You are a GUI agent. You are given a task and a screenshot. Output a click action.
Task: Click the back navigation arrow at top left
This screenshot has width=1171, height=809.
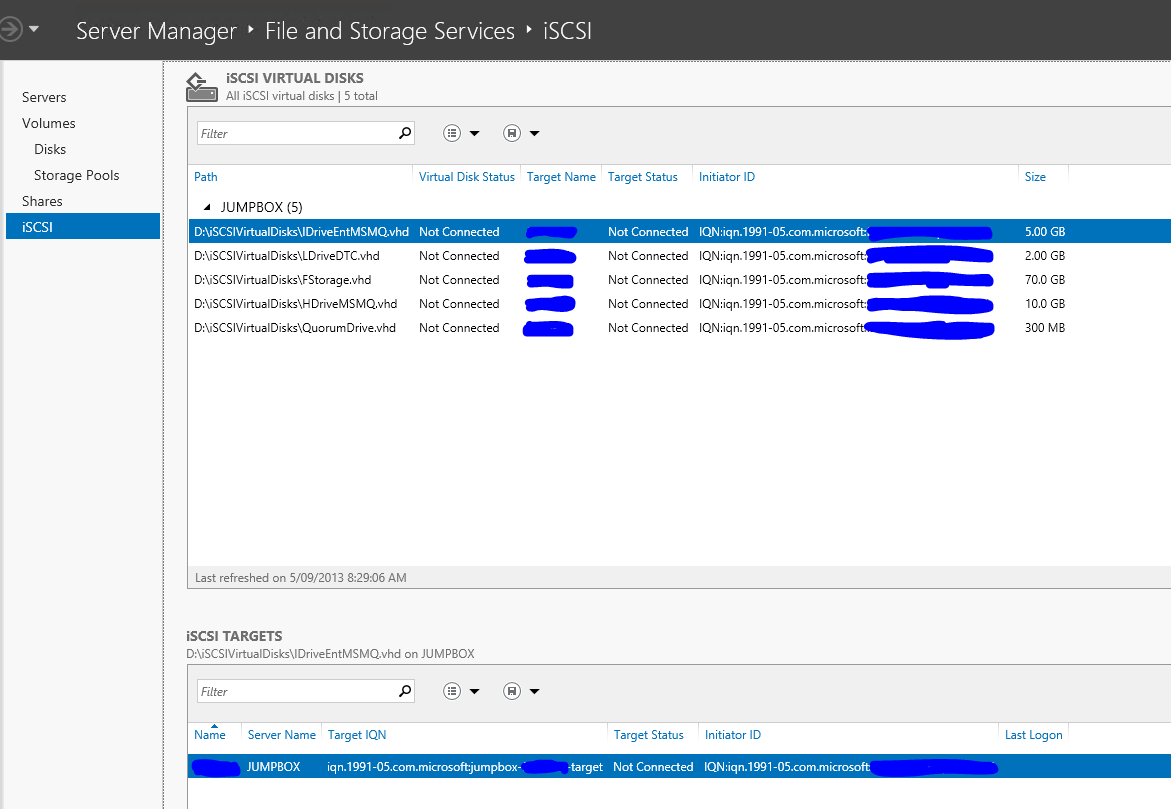pos(10,27)
